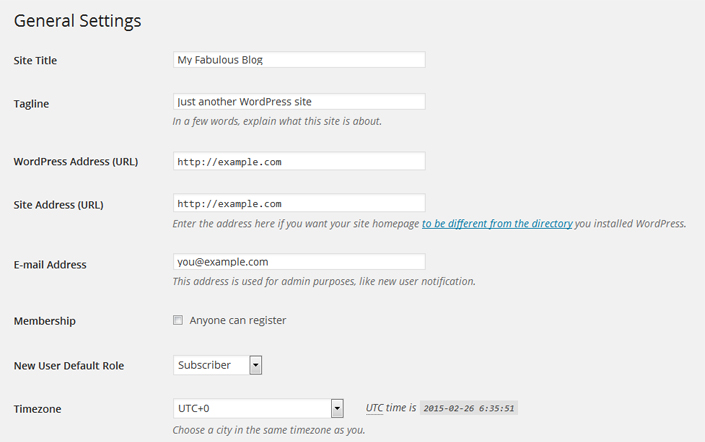This screenshot has width=705, height=442.
Task: Open the Subscriber role dropdown
Action: pos(217,365)
